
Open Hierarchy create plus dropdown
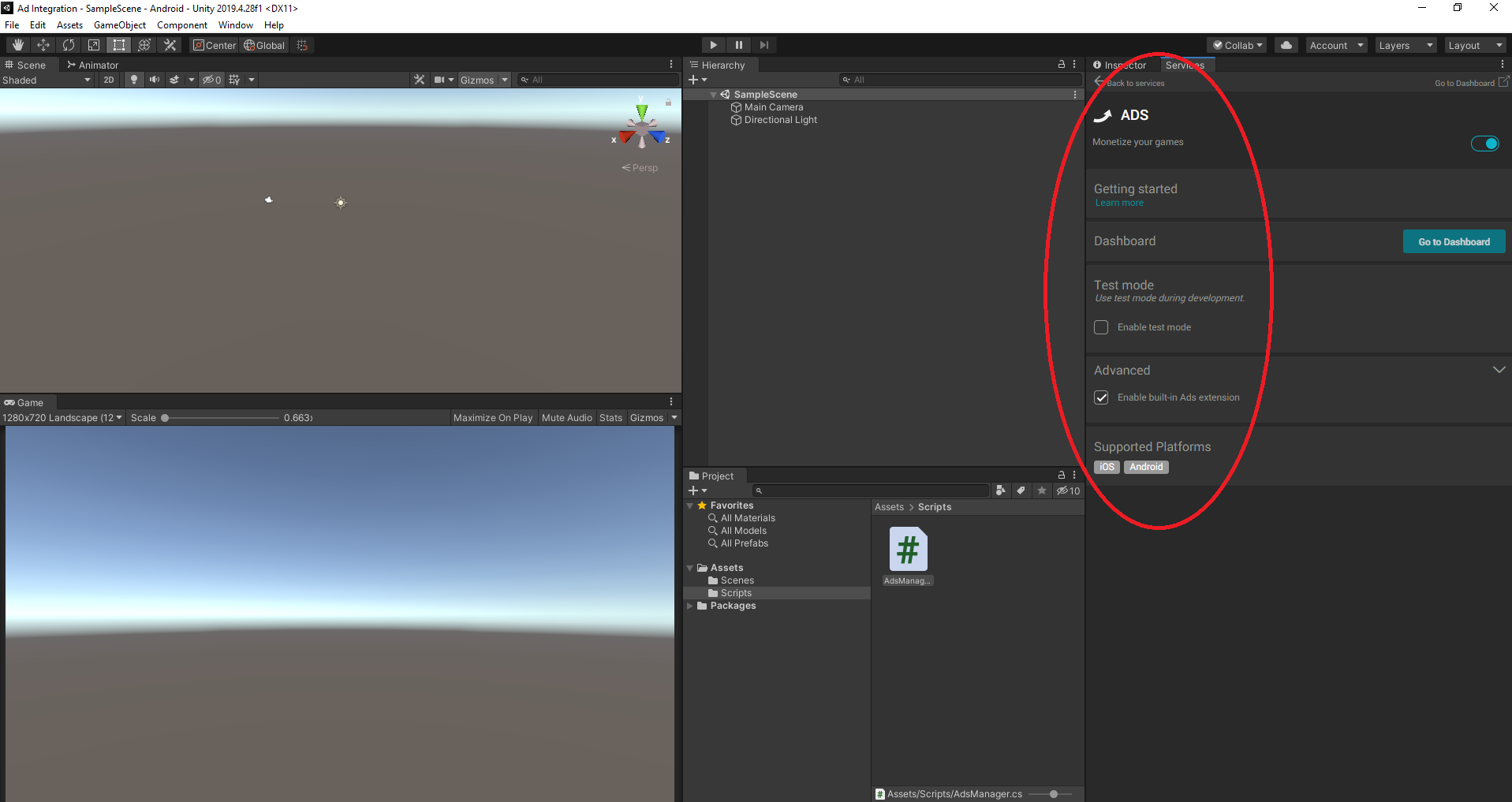pyautogui.click(x=697, y=80)
